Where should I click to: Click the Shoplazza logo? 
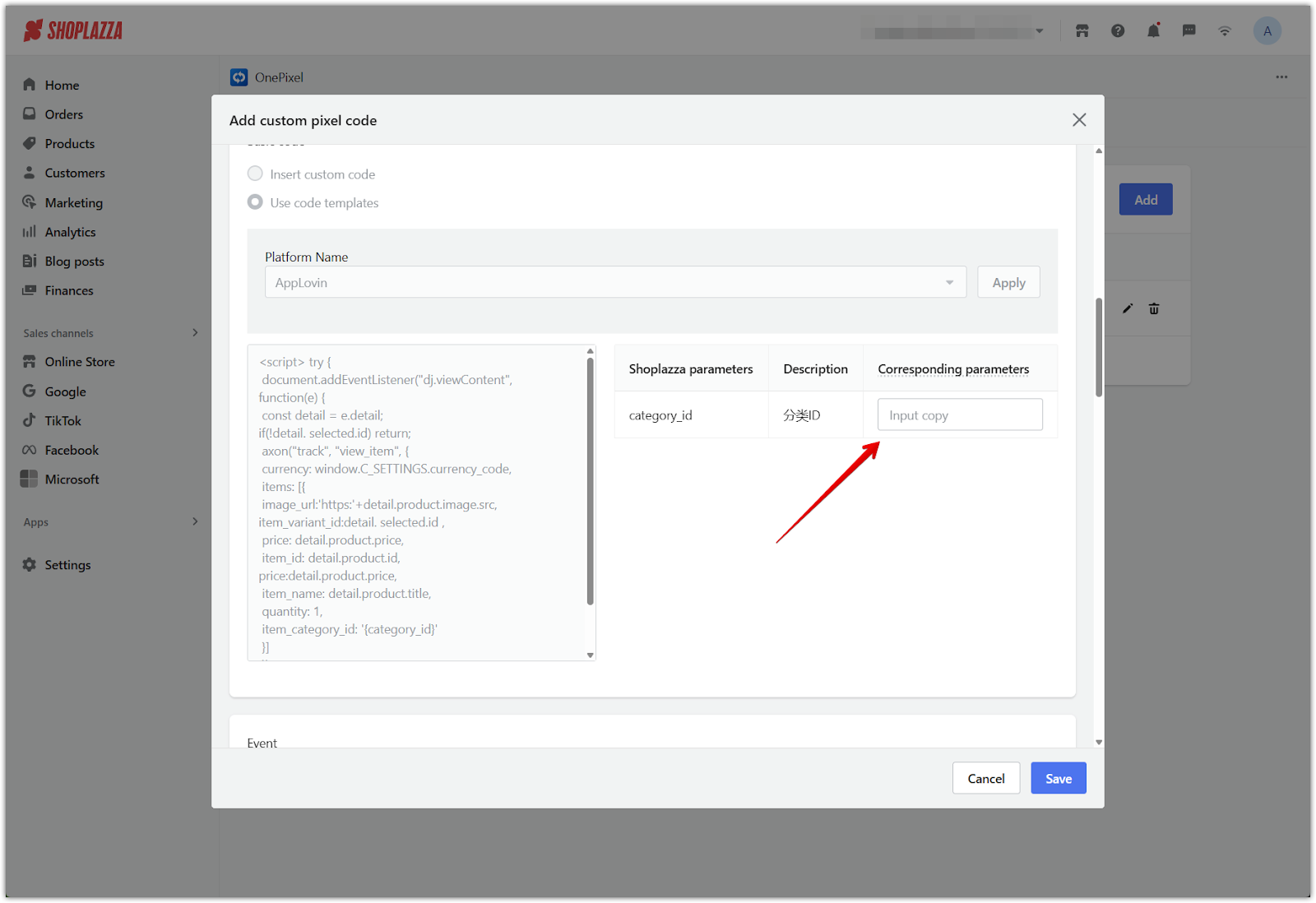coord(73,31)
